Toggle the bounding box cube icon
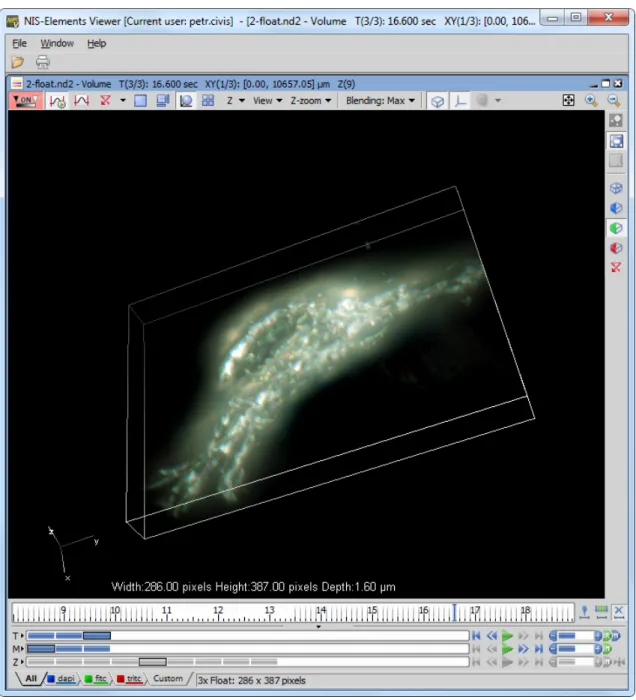This screenshot has height=700, width=636. coord(437,101)
